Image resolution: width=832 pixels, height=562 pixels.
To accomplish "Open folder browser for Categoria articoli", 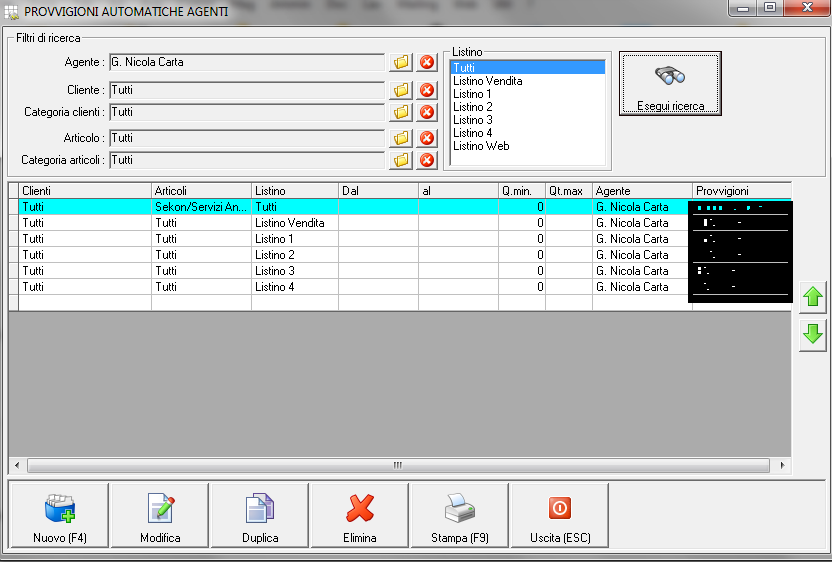I will click(401, 160).
